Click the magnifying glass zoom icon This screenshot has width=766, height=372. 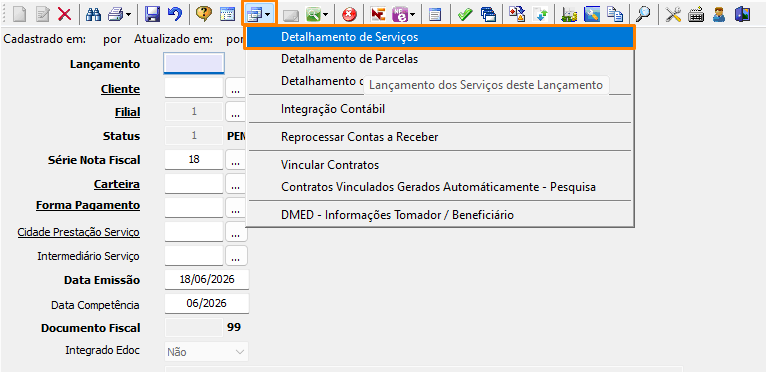tap(643, 15)
